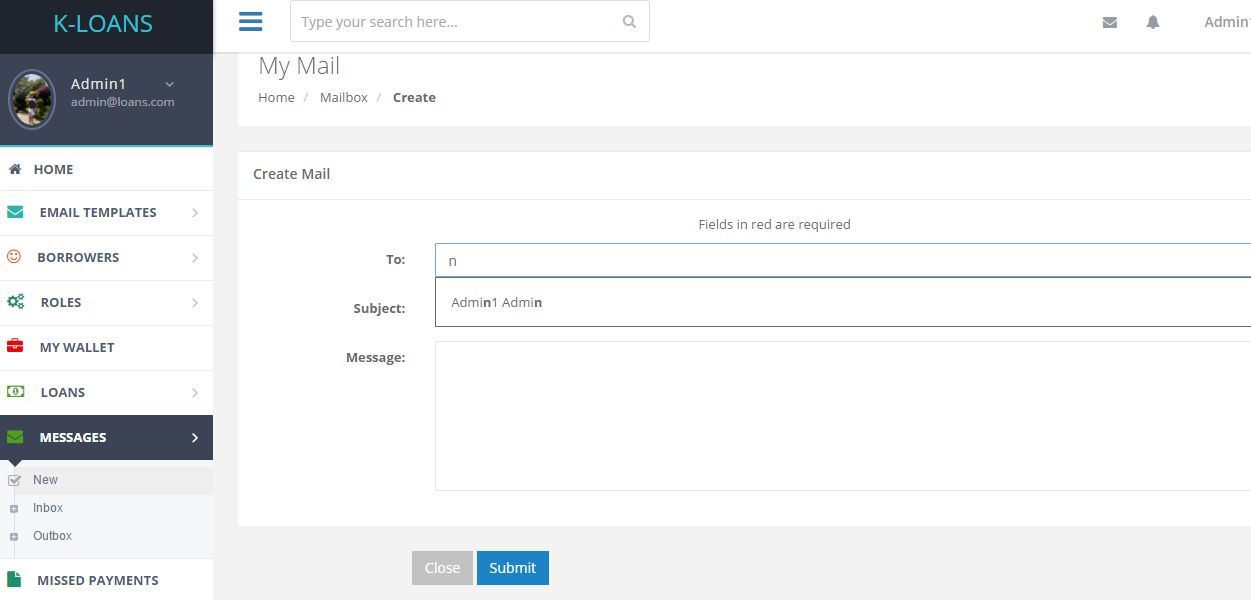1251x600 pixels.
Task: Open Inbox under Messages
Action: [47, 508]
